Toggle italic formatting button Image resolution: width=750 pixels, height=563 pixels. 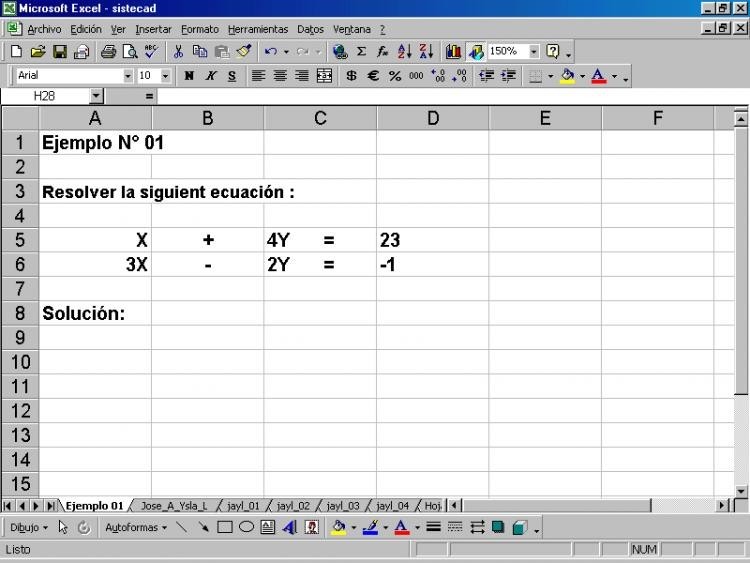point(211,76)
